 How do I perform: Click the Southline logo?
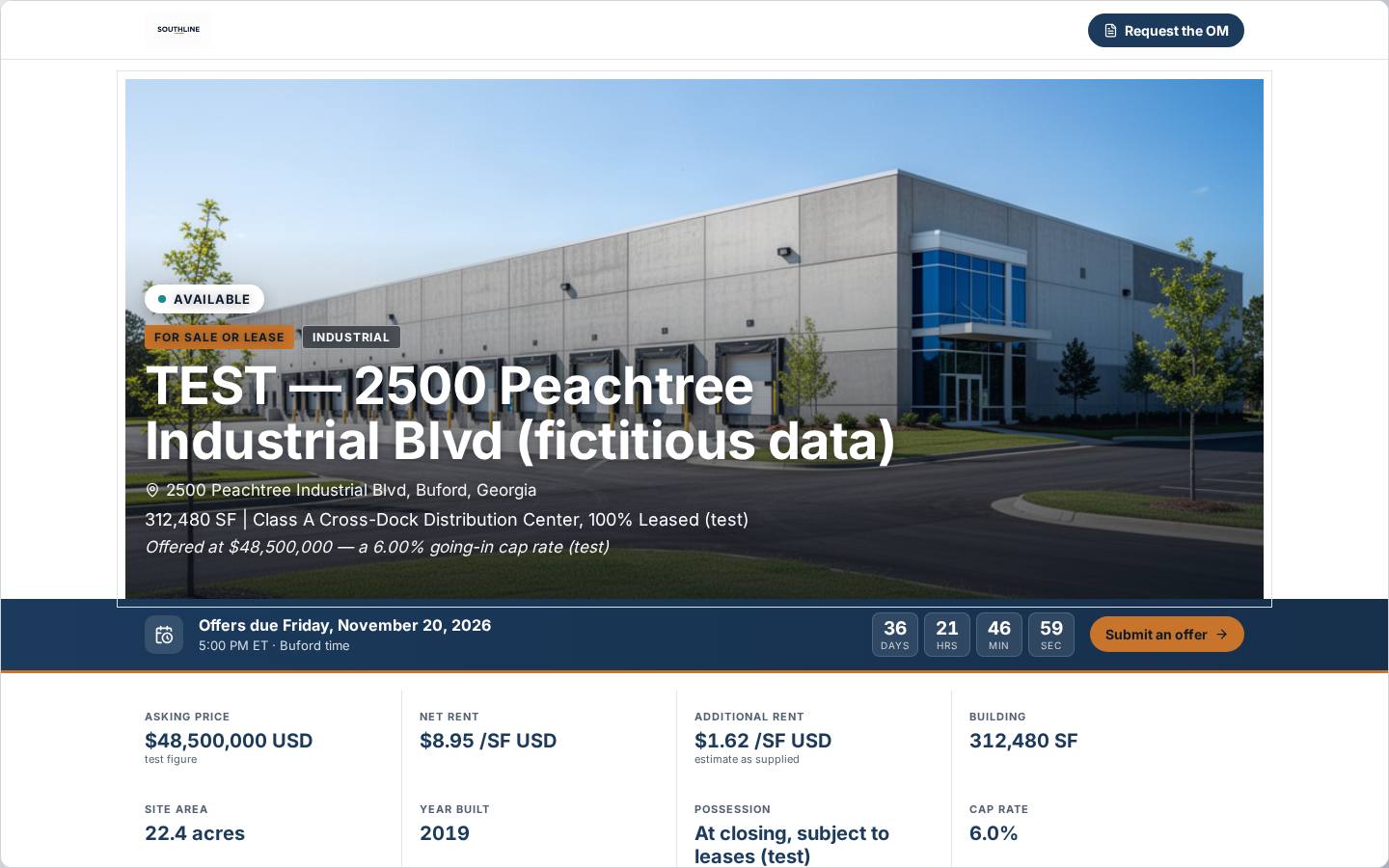click(178, 30)
